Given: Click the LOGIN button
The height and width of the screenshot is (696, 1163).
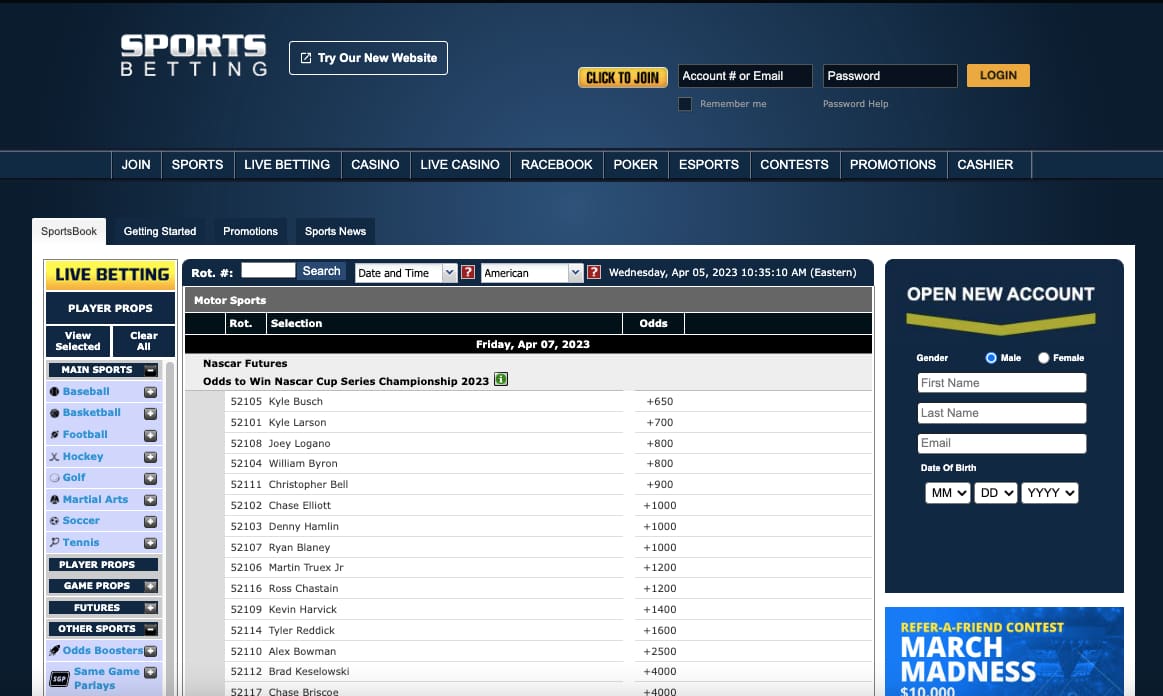Looking at the screenshot, I should tap(998, 75).
